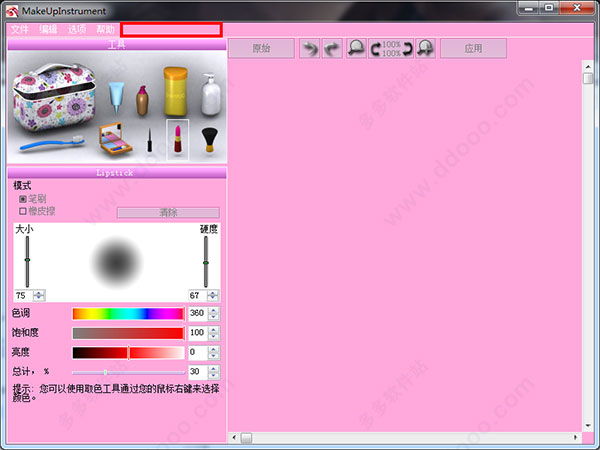This screenshot has width=600, height=450.
Task: Click the saturation spinner arrows beside 100
Action: (214, 333)
